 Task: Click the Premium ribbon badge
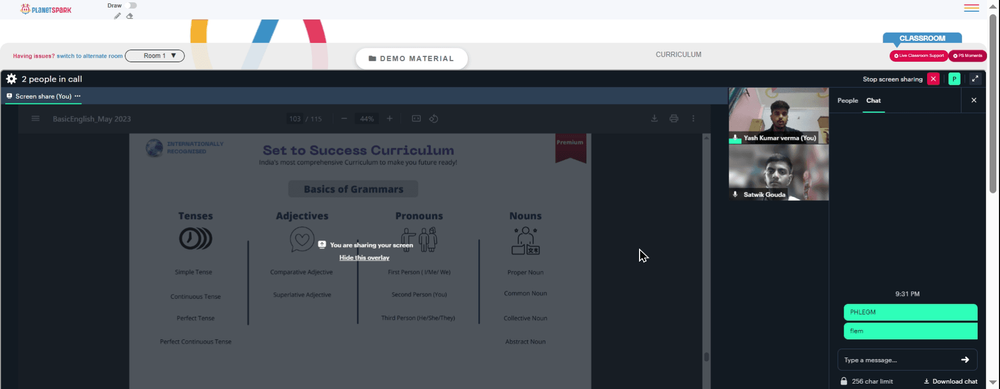[x=570, y=148]
